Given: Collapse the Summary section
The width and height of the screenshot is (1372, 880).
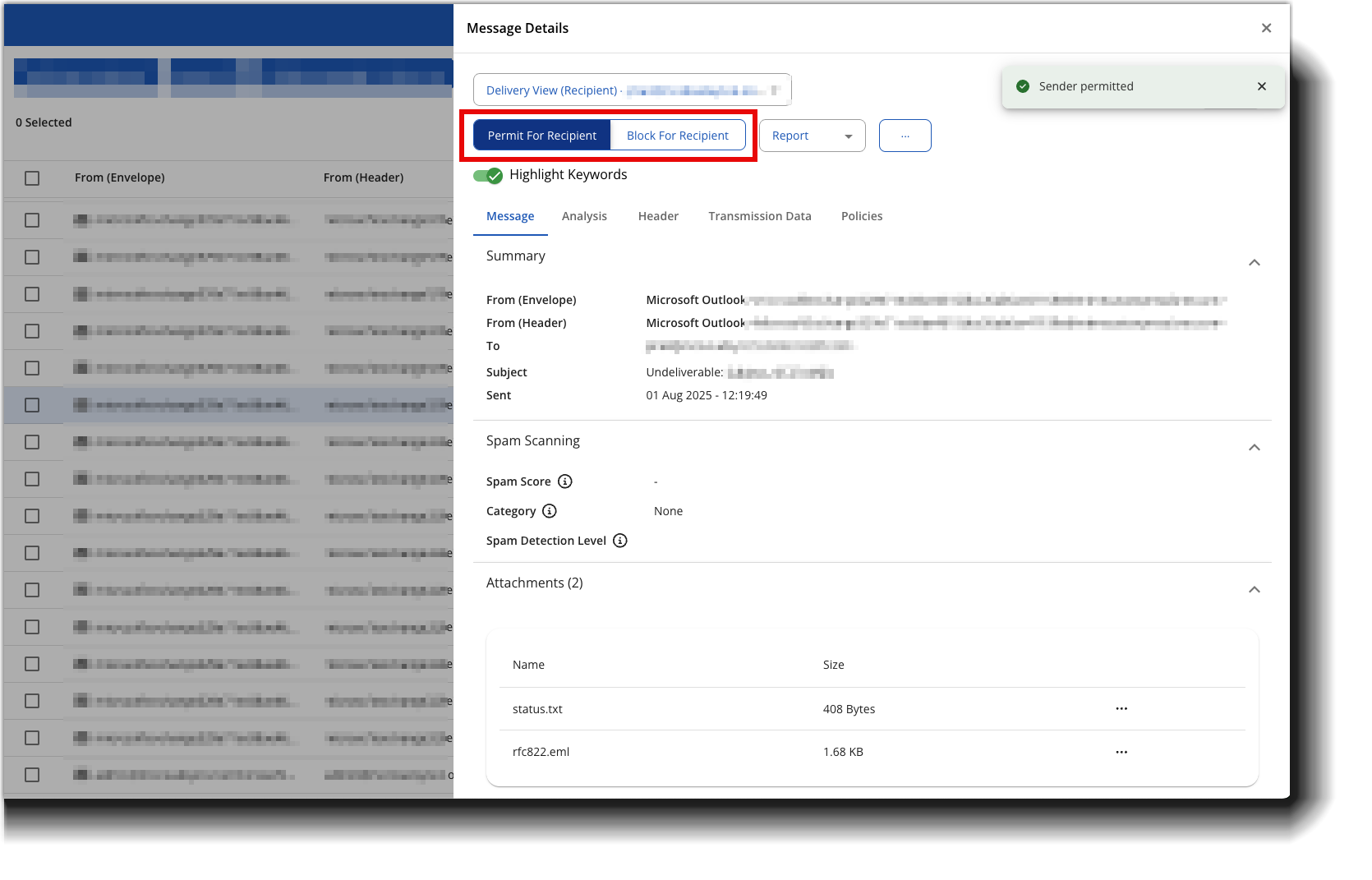Looking at the screenshot, I should 1254,263.
